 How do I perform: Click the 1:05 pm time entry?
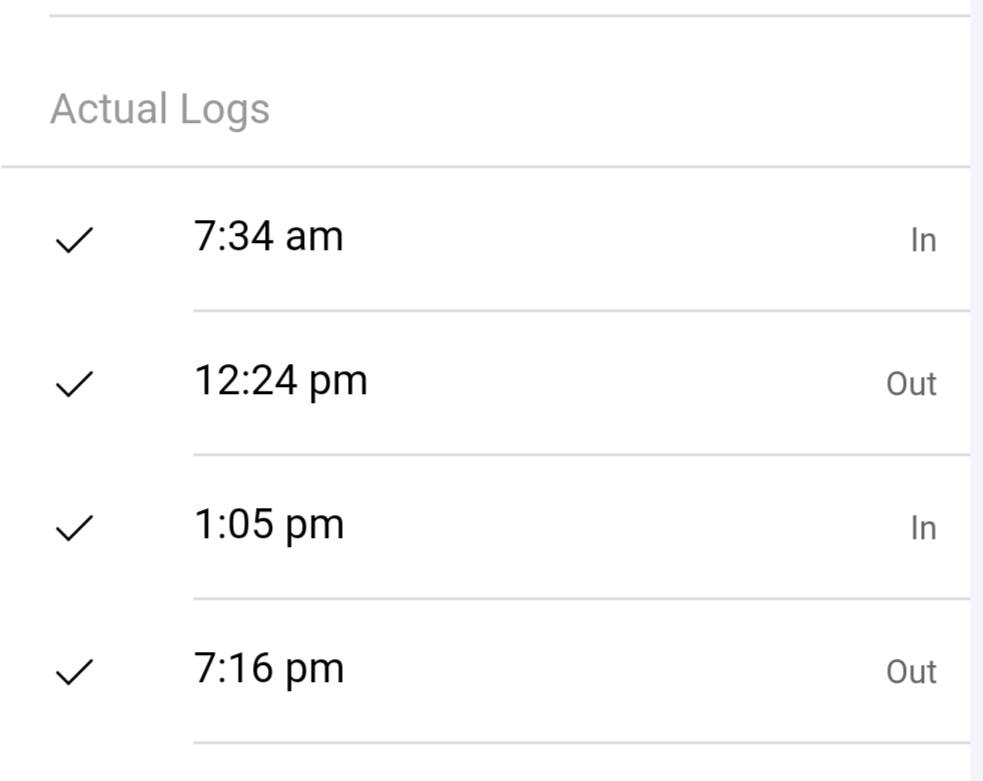coord(268,525)
